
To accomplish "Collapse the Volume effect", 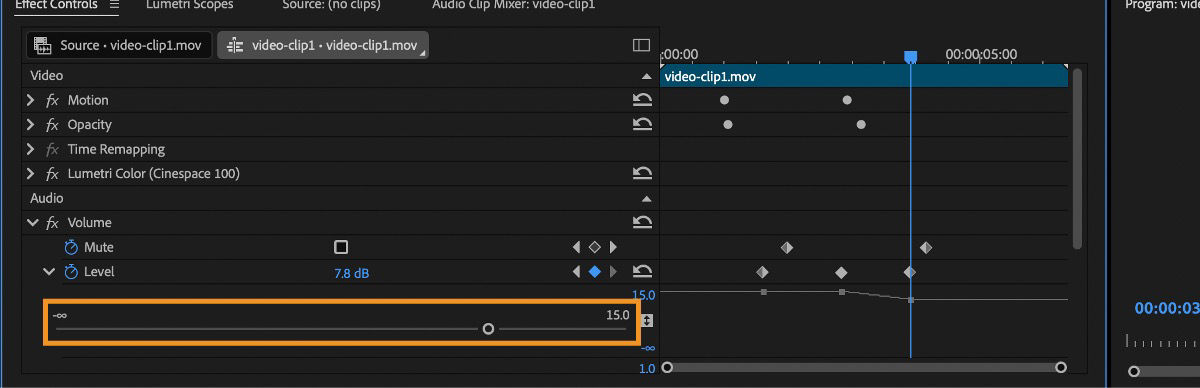I will [x=32, y=223].
